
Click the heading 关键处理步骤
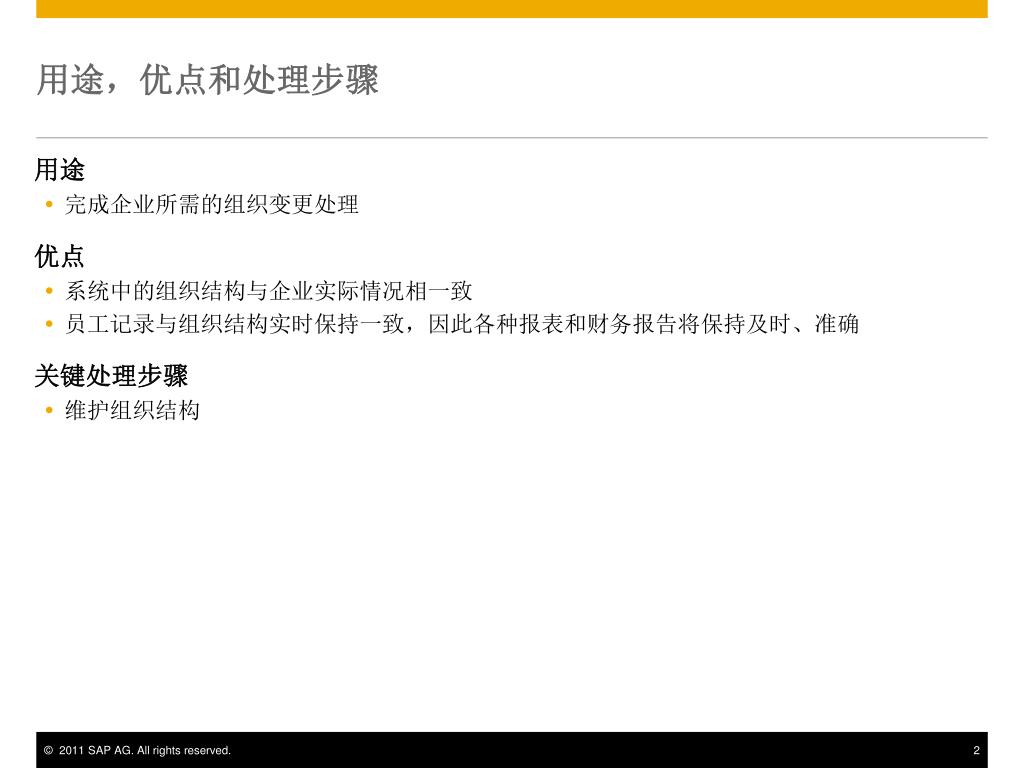111,376
